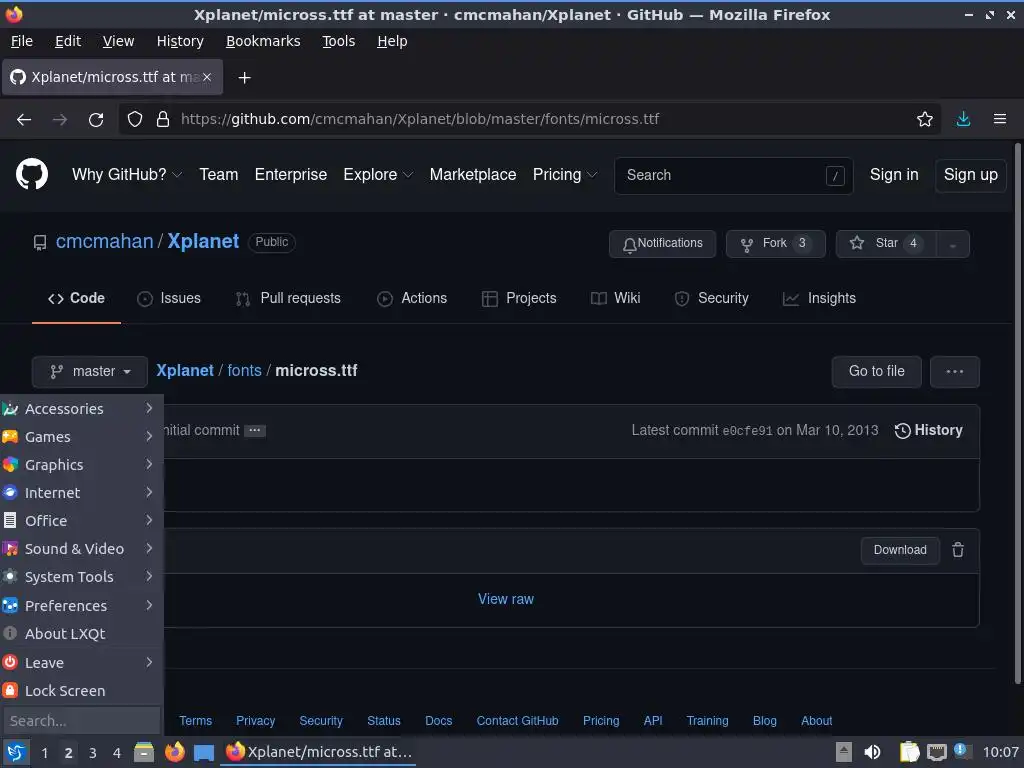Viewport: 1024px width, 768px height.
Task: Switch to the Insights tab
Action: point(819,298)
